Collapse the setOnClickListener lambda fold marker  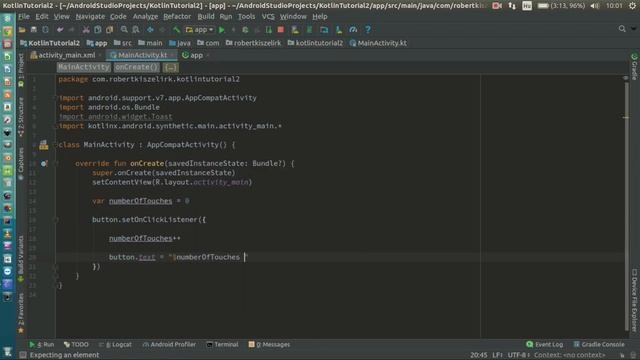point(57,220)
